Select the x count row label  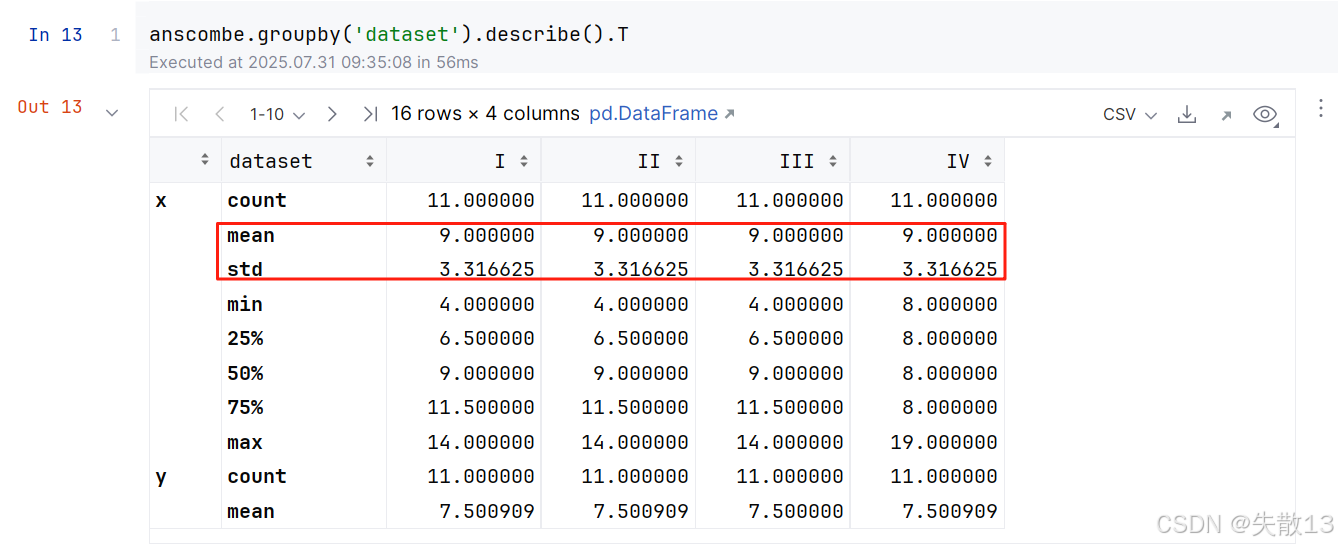click(257, 201)
